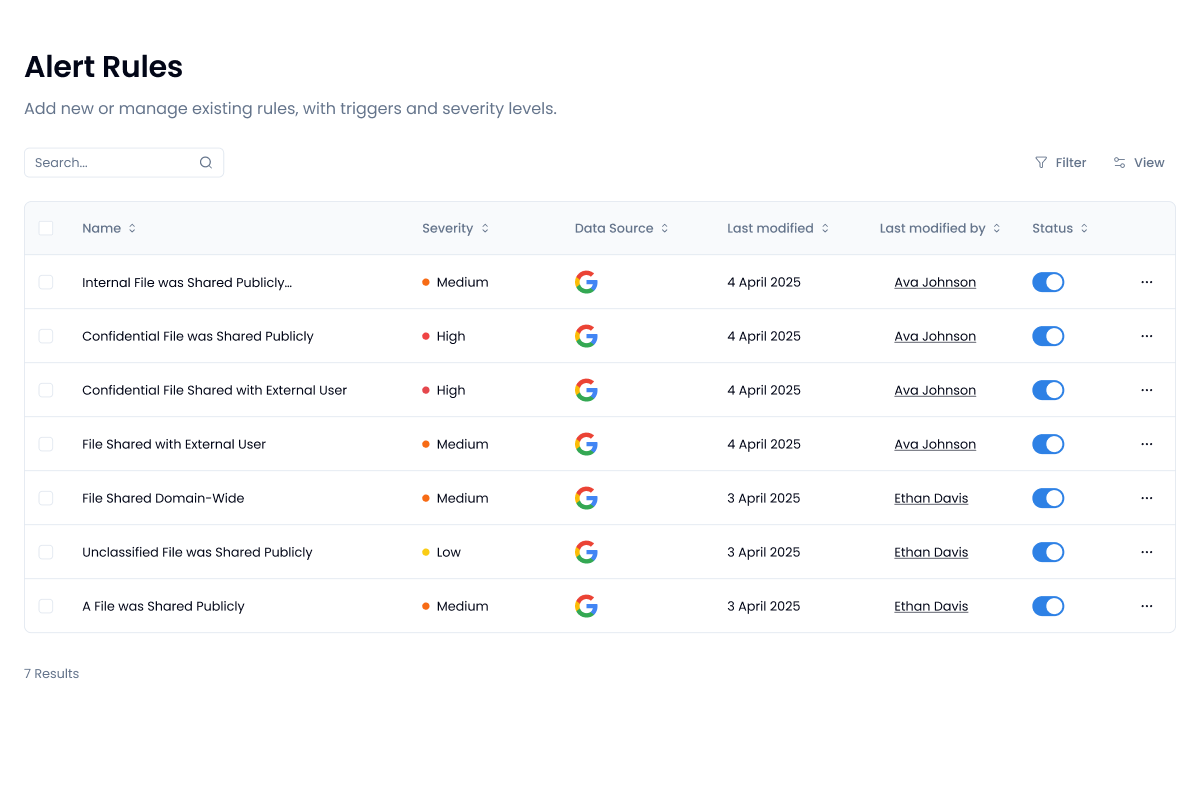Click the Google data source icon for Unclassified File was Shared Publicly

click(x=586, y=552)
